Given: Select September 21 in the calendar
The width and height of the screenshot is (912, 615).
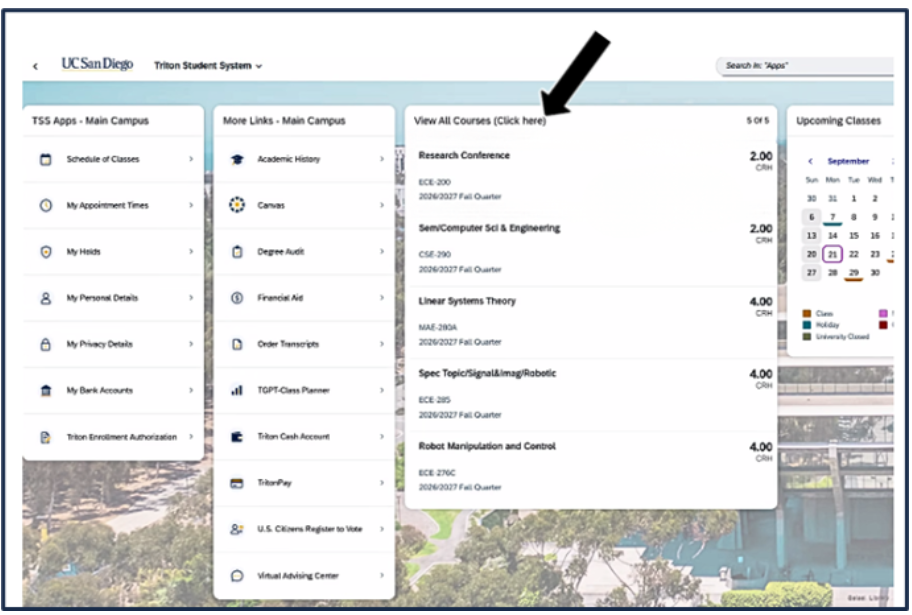Looking at the screenshot, I should pyautogui.click(x=832, y=254).
